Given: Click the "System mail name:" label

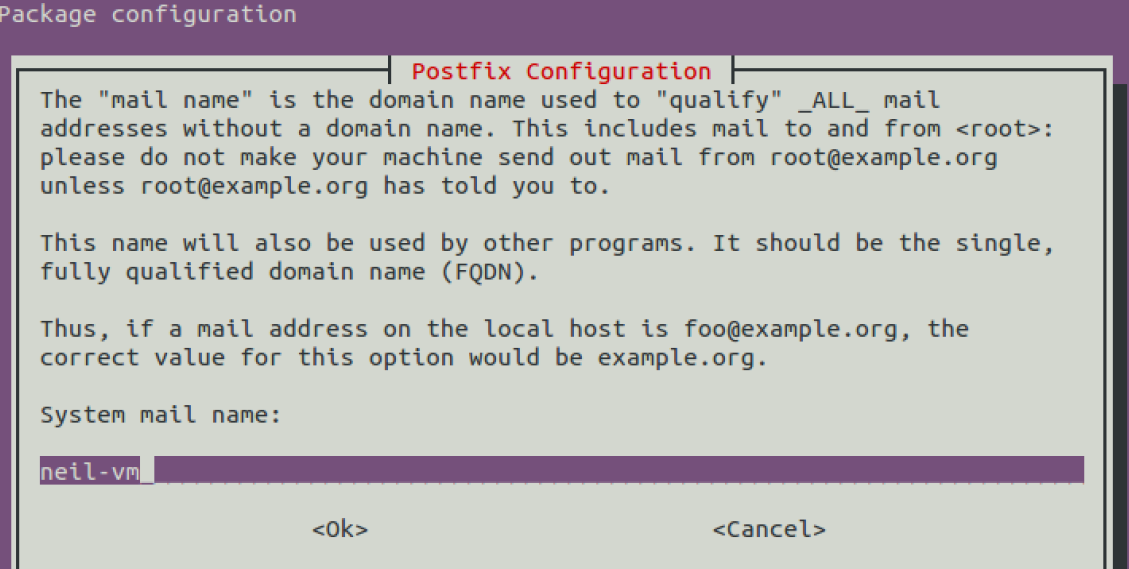Looking at the screenshot, I should [161, 414].
